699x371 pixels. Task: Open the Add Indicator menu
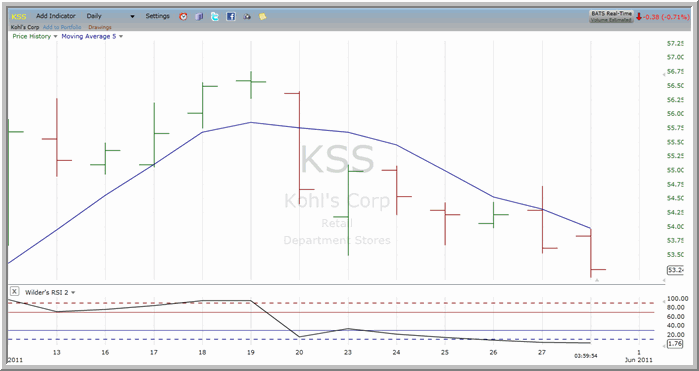point(56,16)
